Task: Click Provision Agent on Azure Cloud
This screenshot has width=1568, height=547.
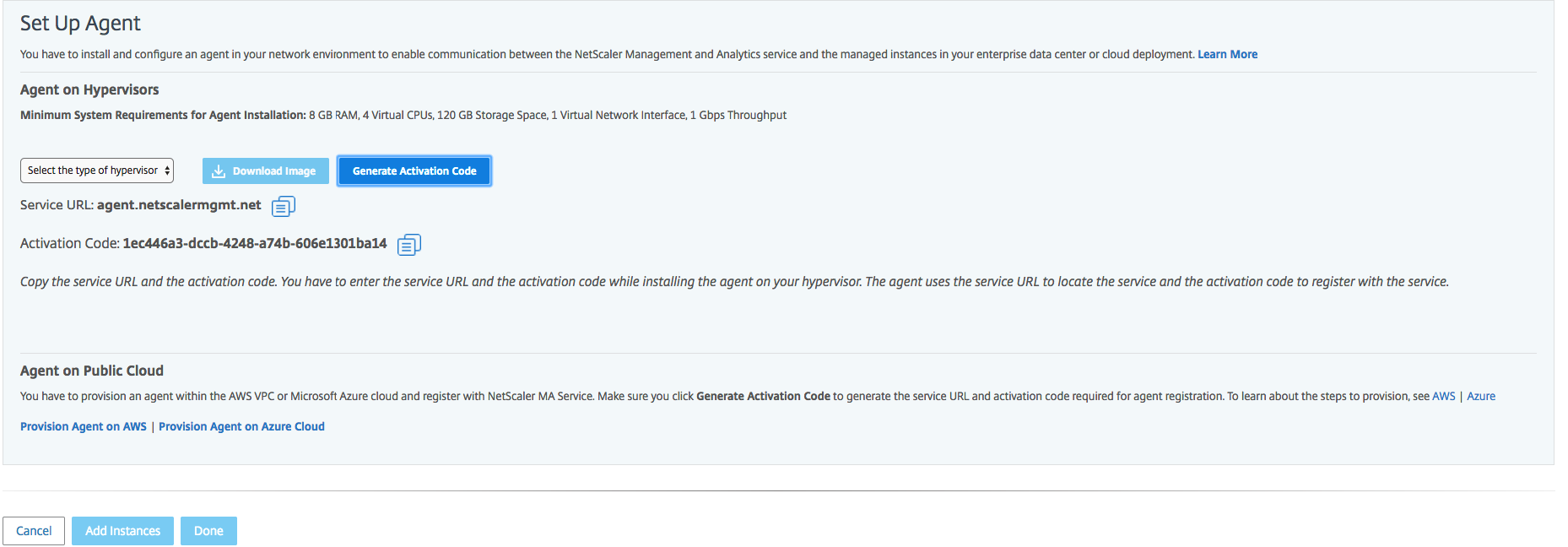Action: [241, 426]
